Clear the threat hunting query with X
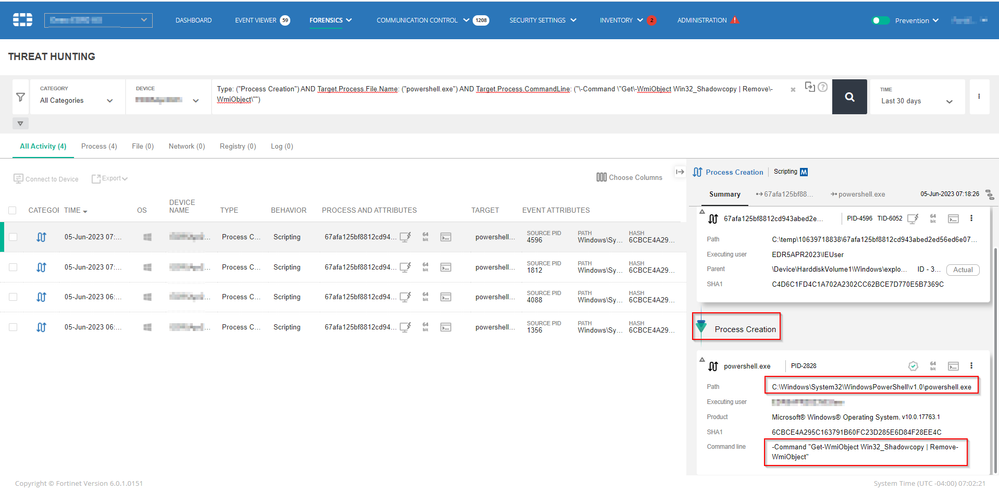Image resolution: width=999 pixels, height=488 pixels. [793, 89]
